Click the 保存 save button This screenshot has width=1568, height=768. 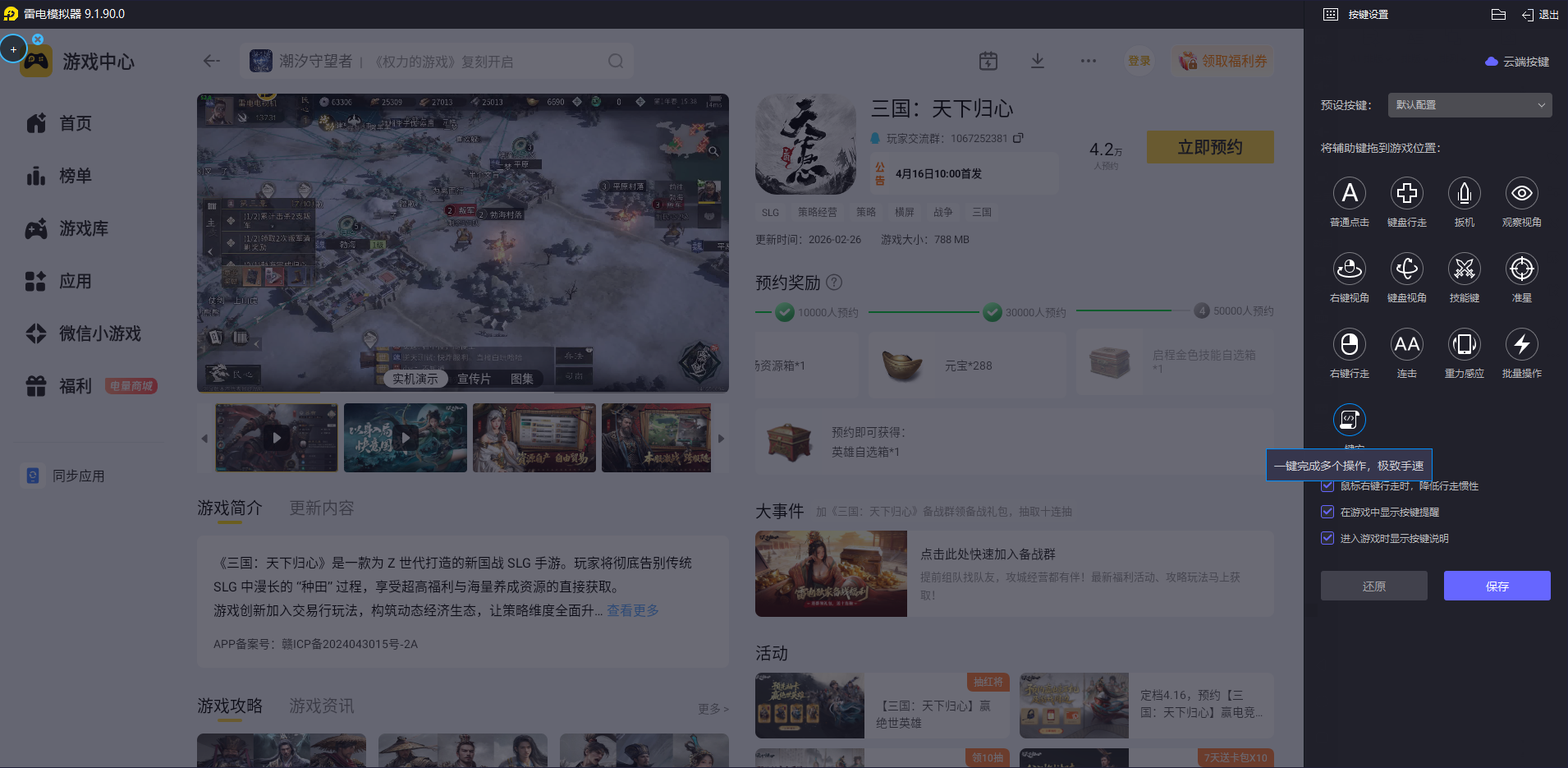coord(1497,586)
